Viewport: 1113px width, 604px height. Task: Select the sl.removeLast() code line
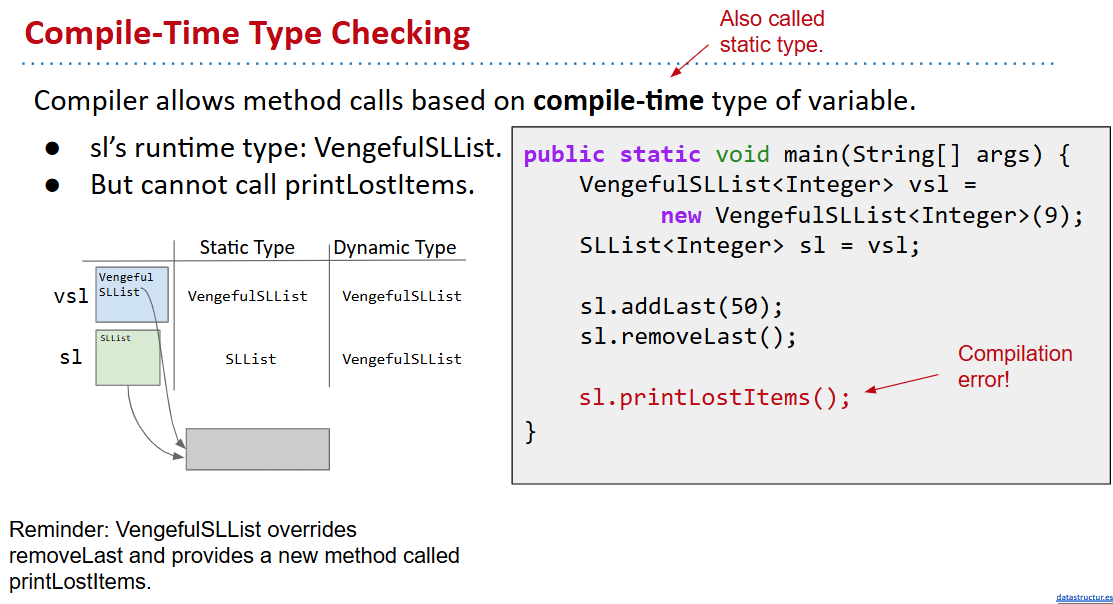(x=688, y=336)
